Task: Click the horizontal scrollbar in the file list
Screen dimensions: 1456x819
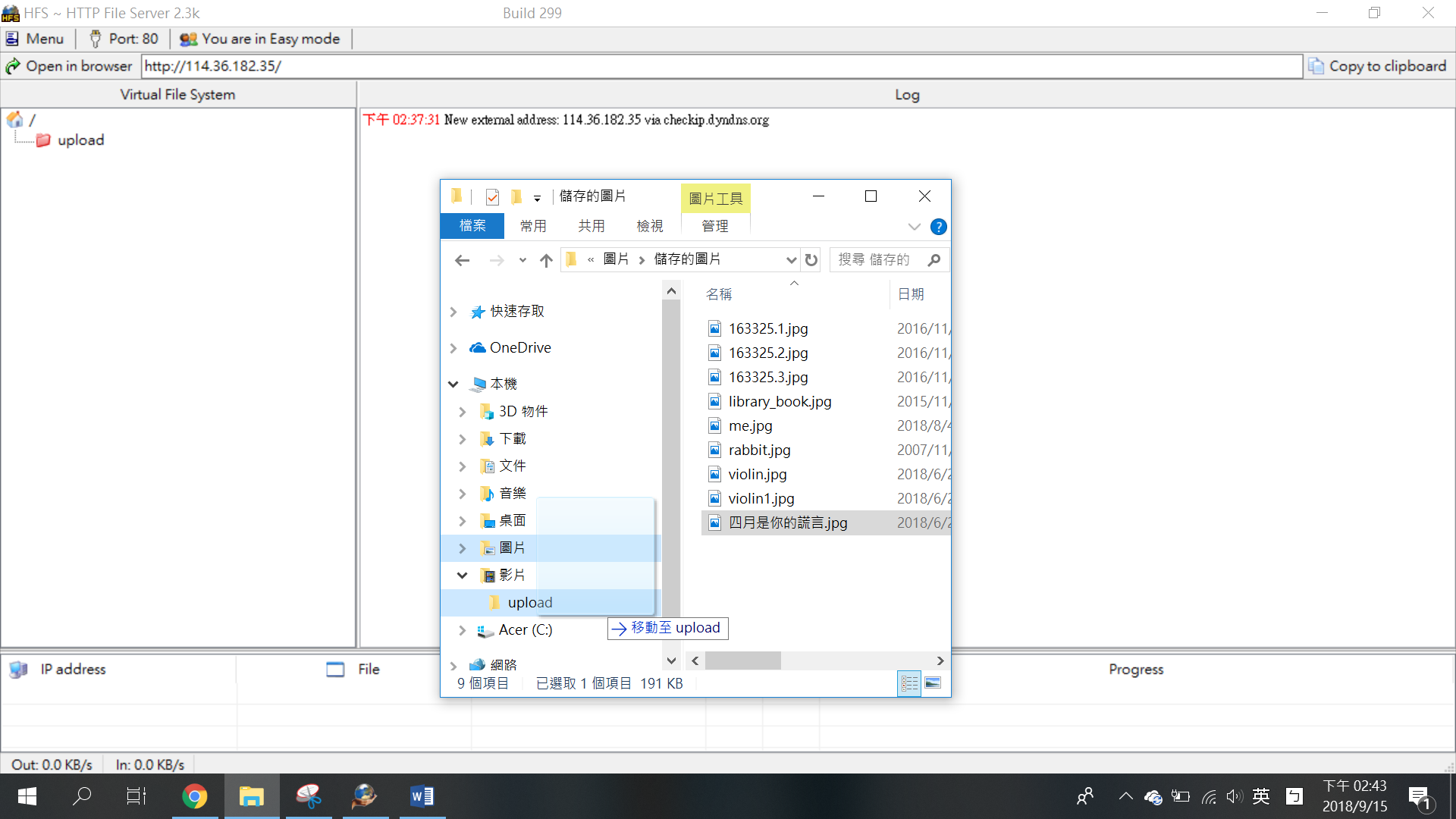Action: point(742,661)
